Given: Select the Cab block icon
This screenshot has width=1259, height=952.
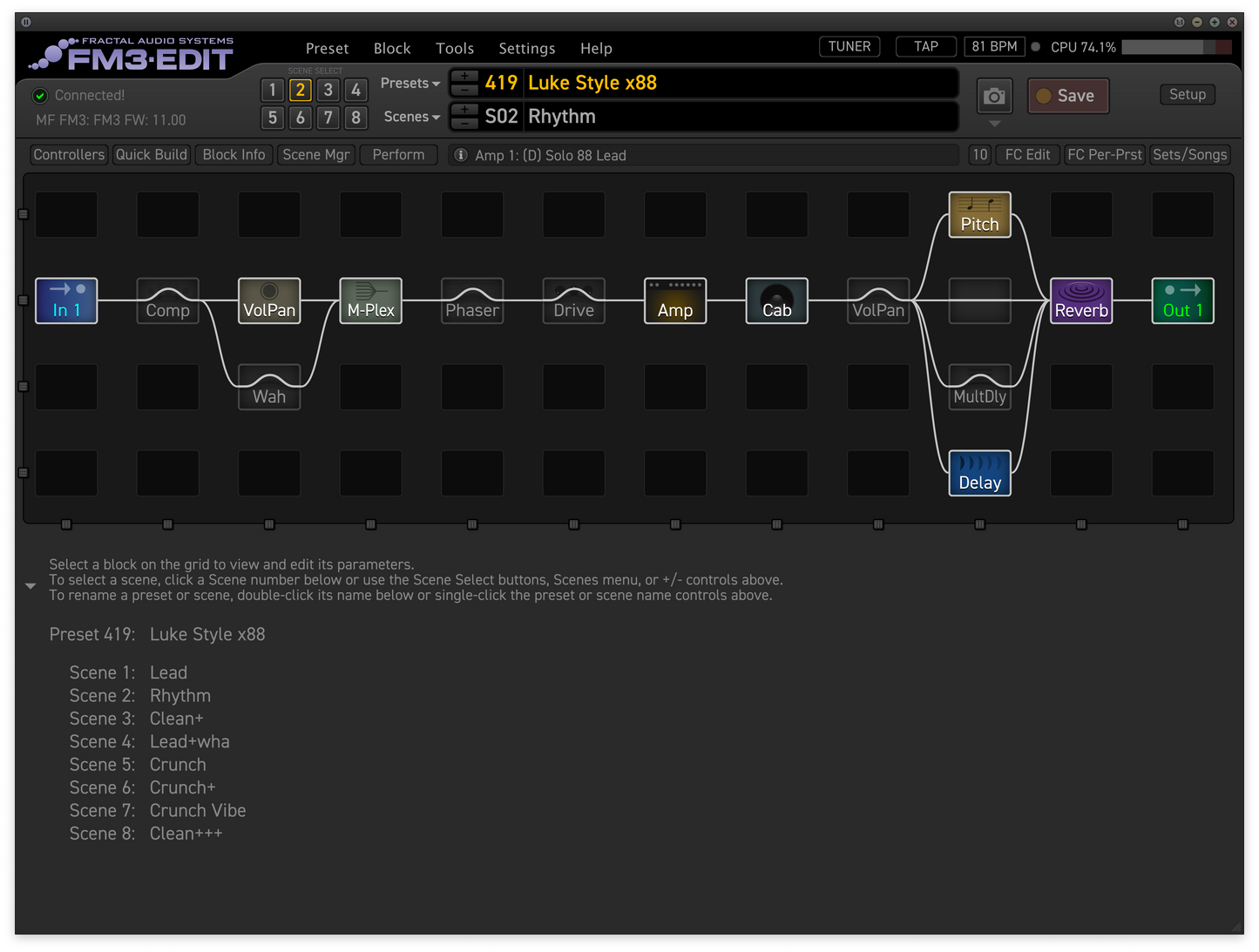Looking at the screenshot, I should (776, 300).
